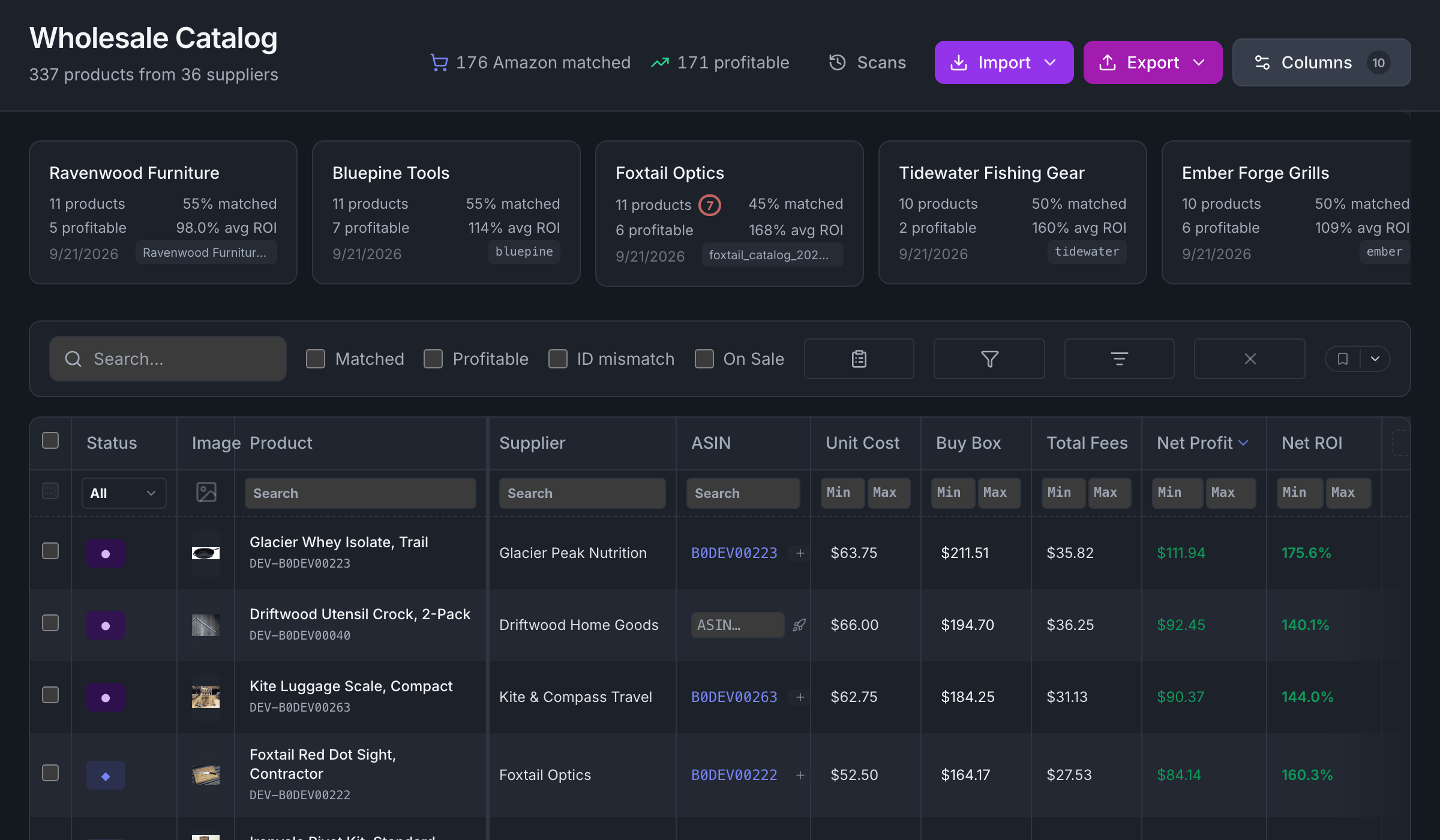Check the Glacier Whey Isolate row checkbox
Screen dimensions: 1440x840
pyautogui.click(x=50, y=551)
